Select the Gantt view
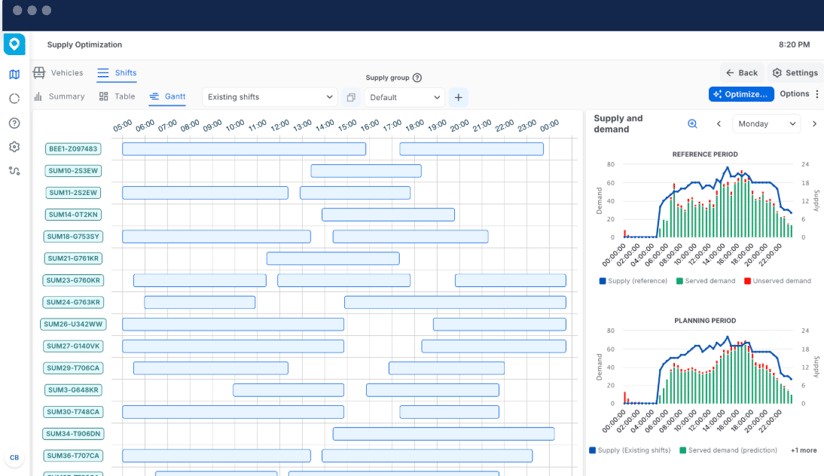This screenshot has height=476, width=824. point(167,97)
